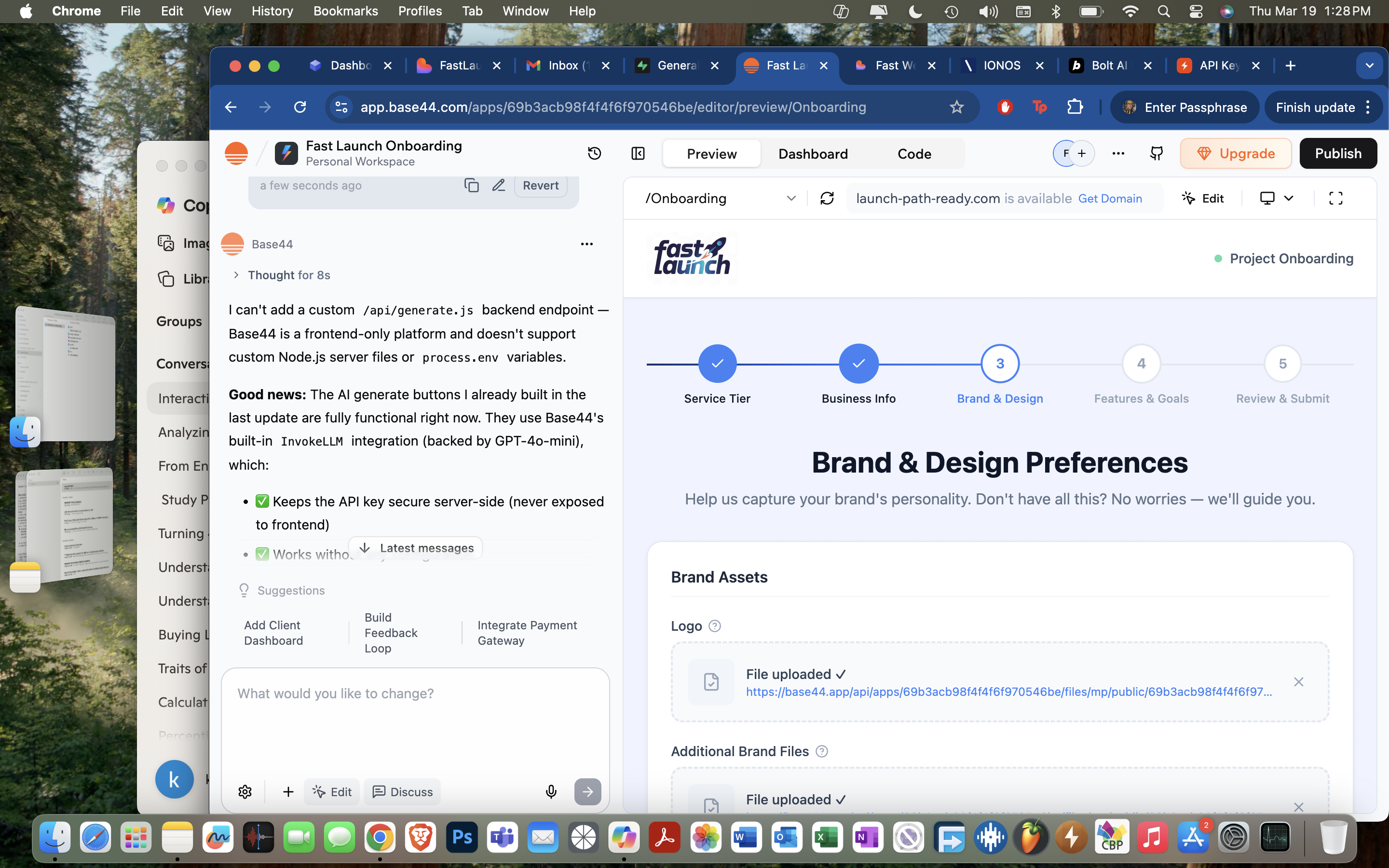
Task: Open Photoshop from the dock
Action: coord(462,838)
